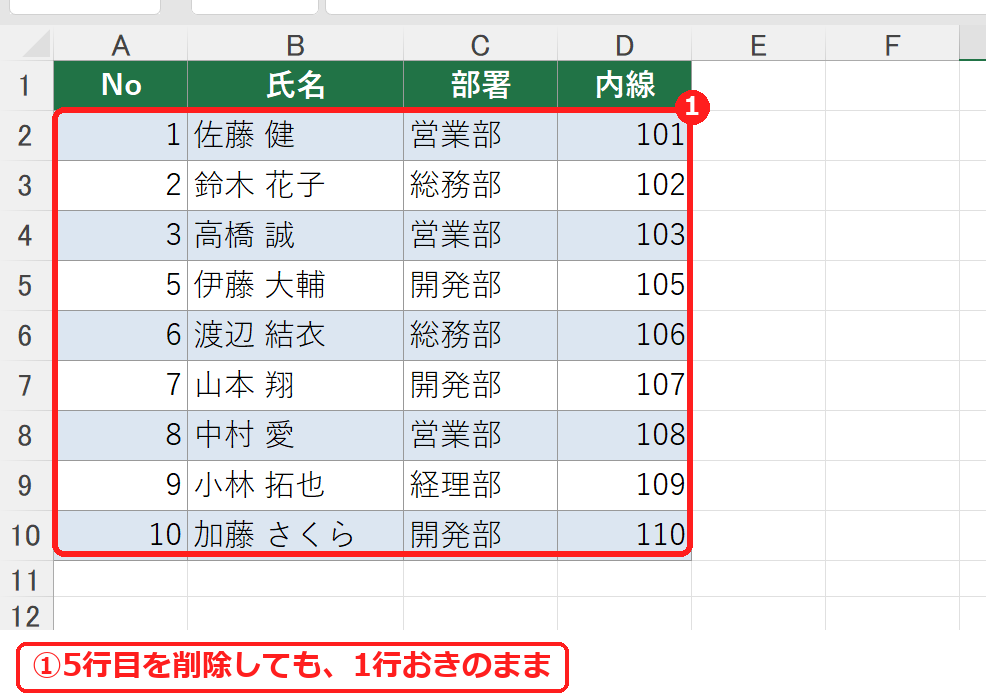Select row 7 header

tap(25, 386)
